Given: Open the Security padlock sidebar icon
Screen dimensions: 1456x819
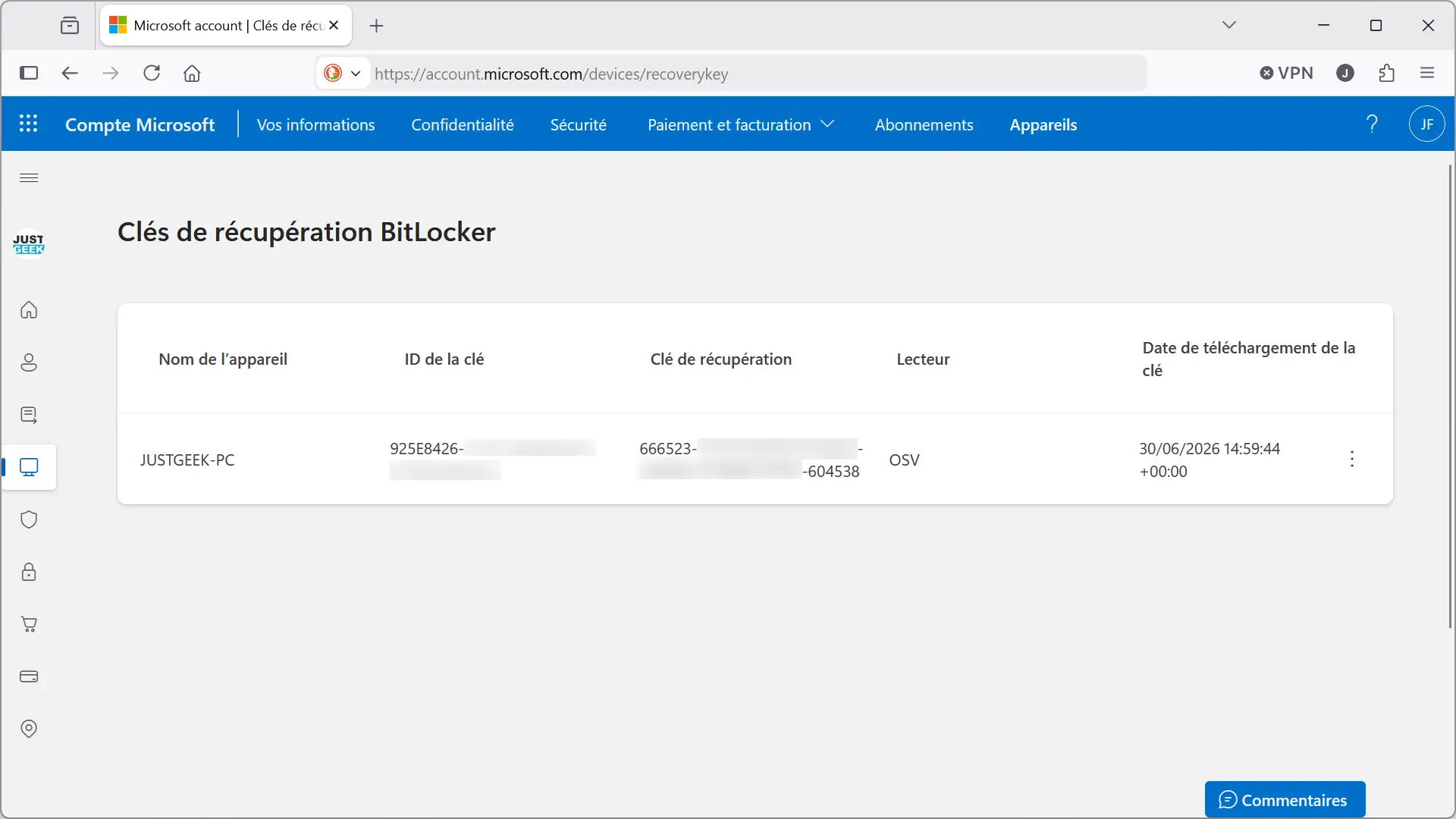Looking at the screenshot, I should pos(29,572).
